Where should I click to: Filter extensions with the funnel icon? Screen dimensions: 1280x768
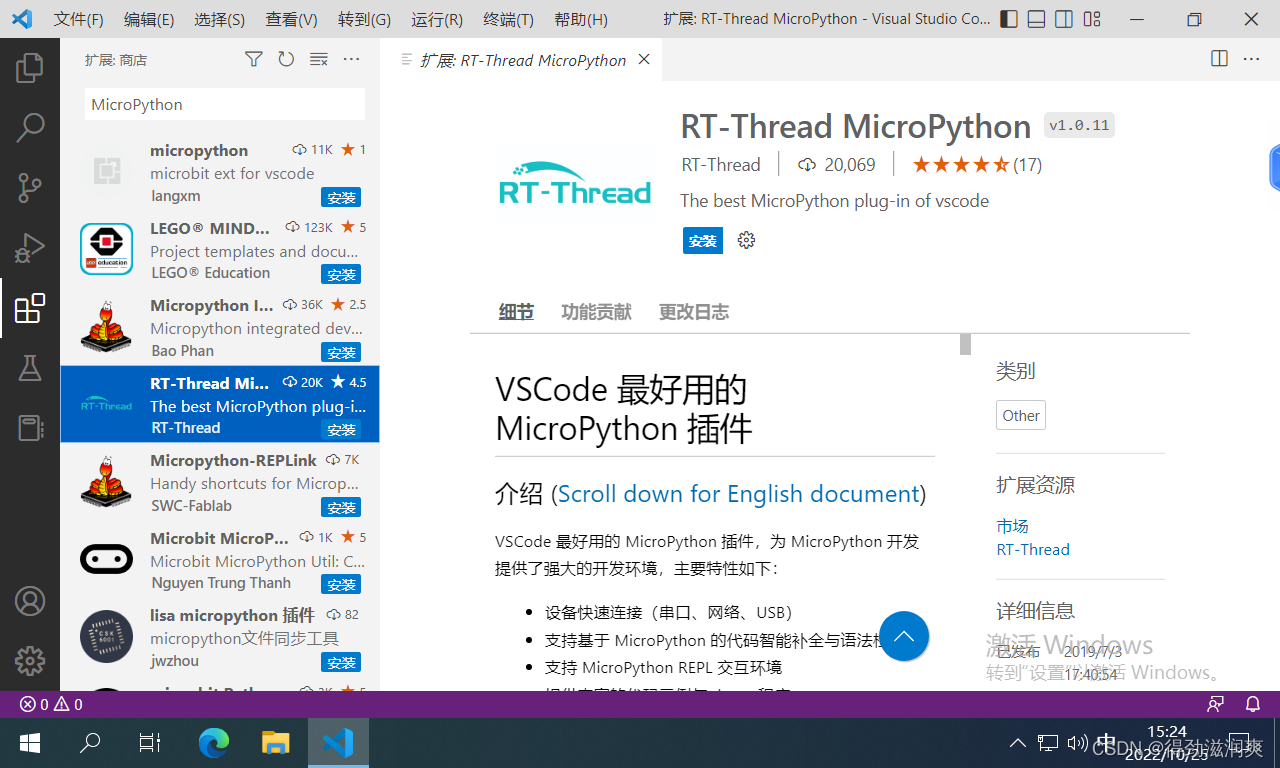[254, 60]
